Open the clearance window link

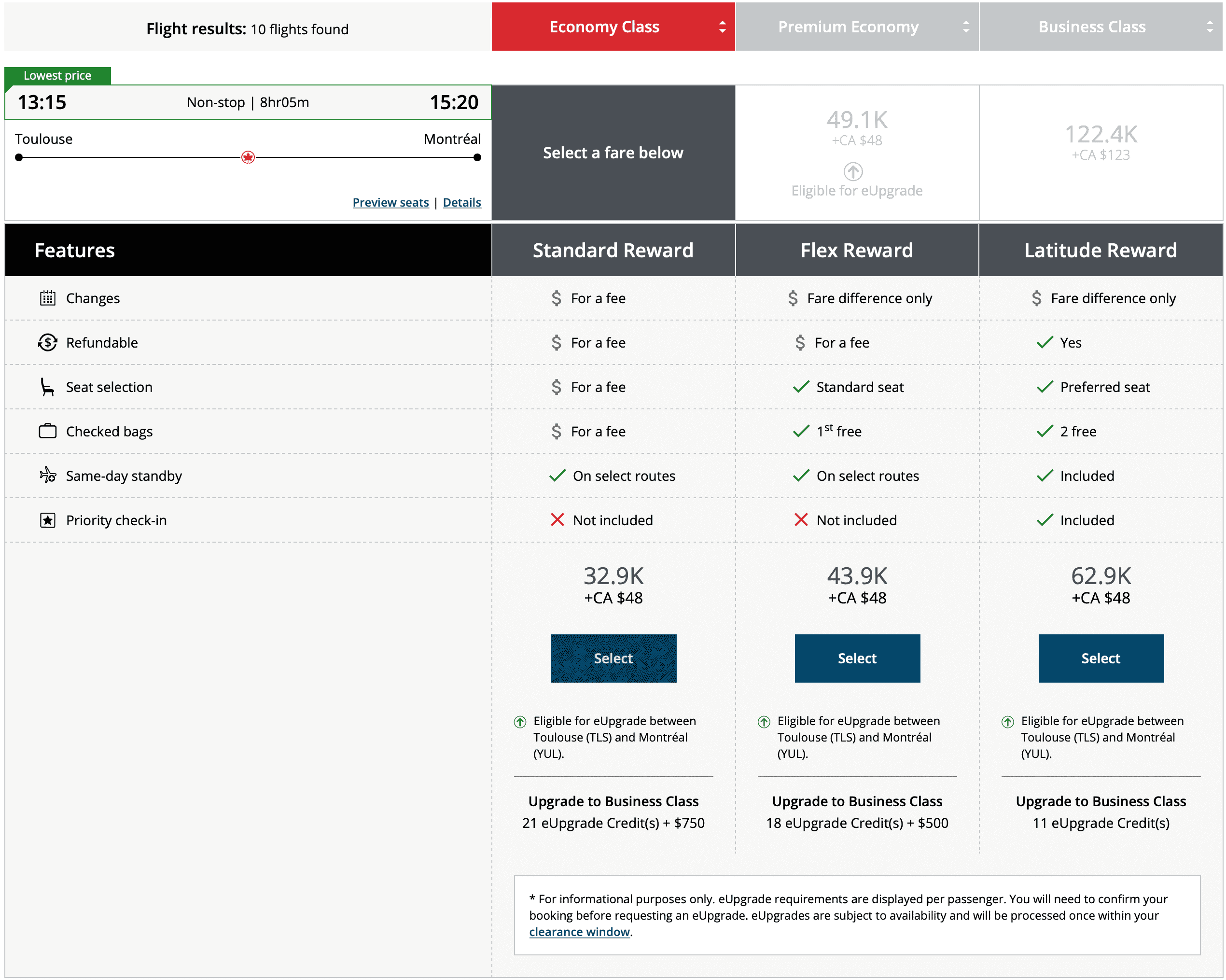coord(579,932)
